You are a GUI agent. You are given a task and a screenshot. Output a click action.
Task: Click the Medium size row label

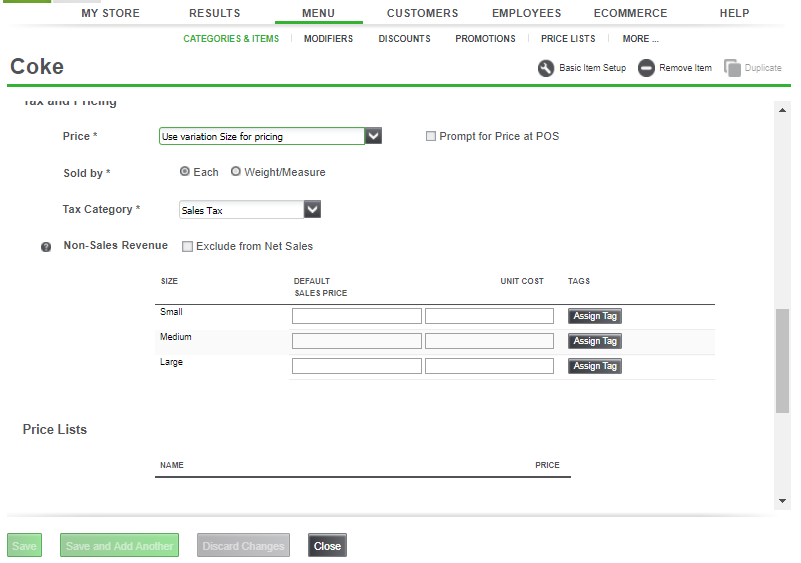pyautogui.click(x=176, y=337)
